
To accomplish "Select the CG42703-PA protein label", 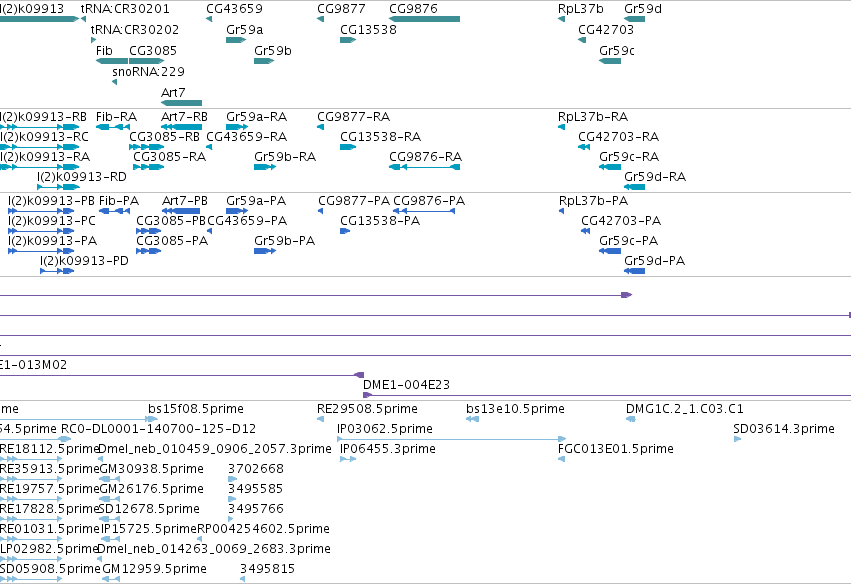I will pos(621,221).
